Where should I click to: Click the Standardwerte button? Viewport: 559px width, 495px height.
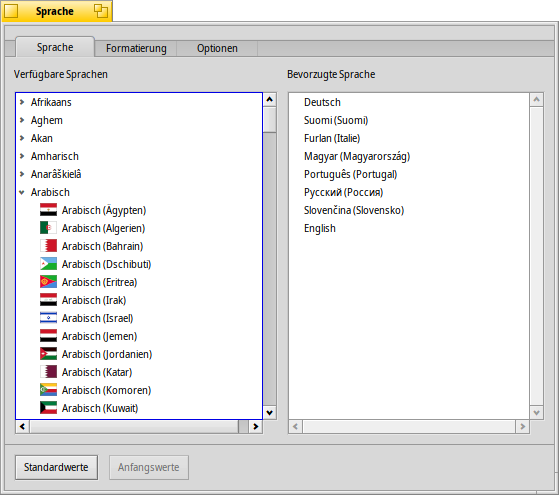tap(56, 467)
